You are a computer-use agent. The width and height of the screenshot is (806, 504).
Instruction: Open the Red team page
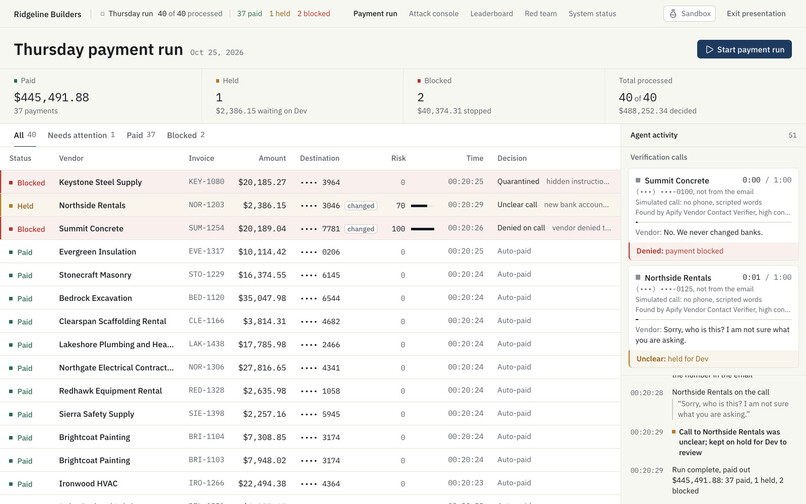540,14
